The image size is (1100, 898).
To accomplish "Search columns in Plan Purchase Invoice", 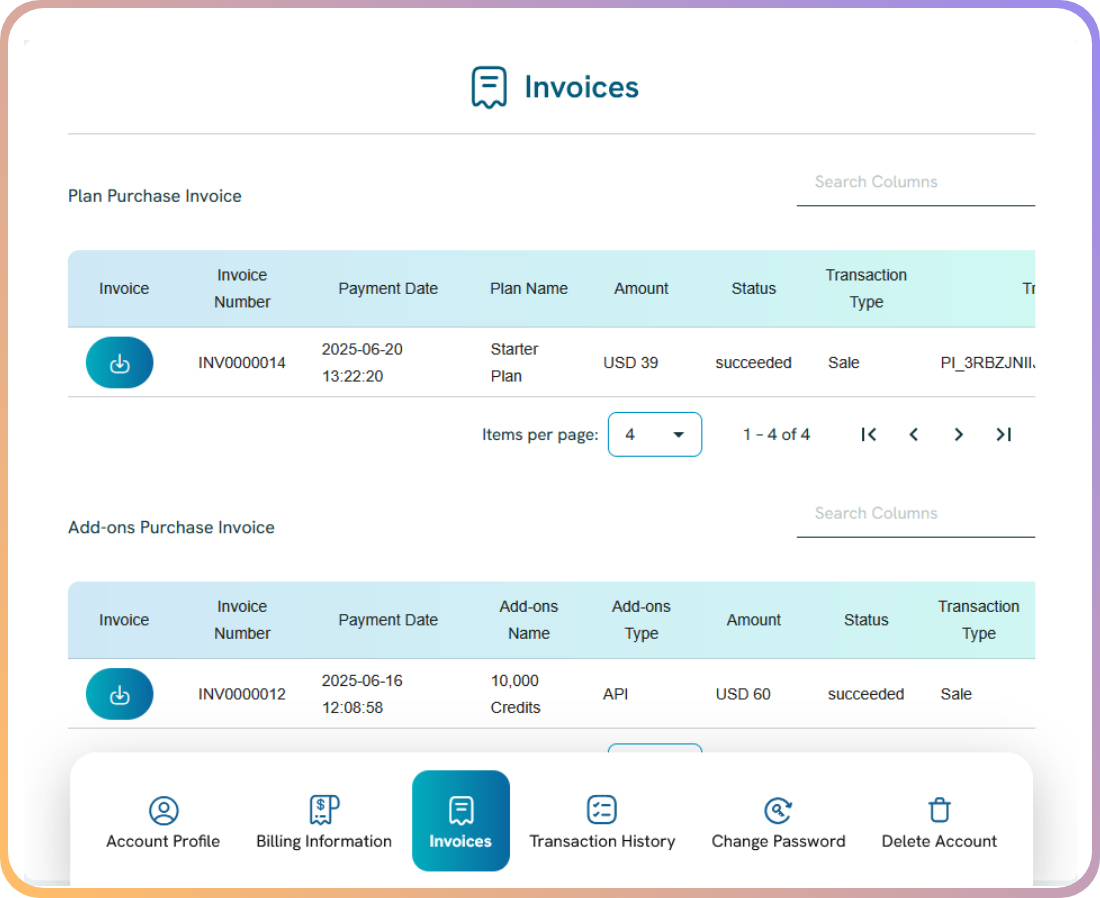I will coord(915,182).
